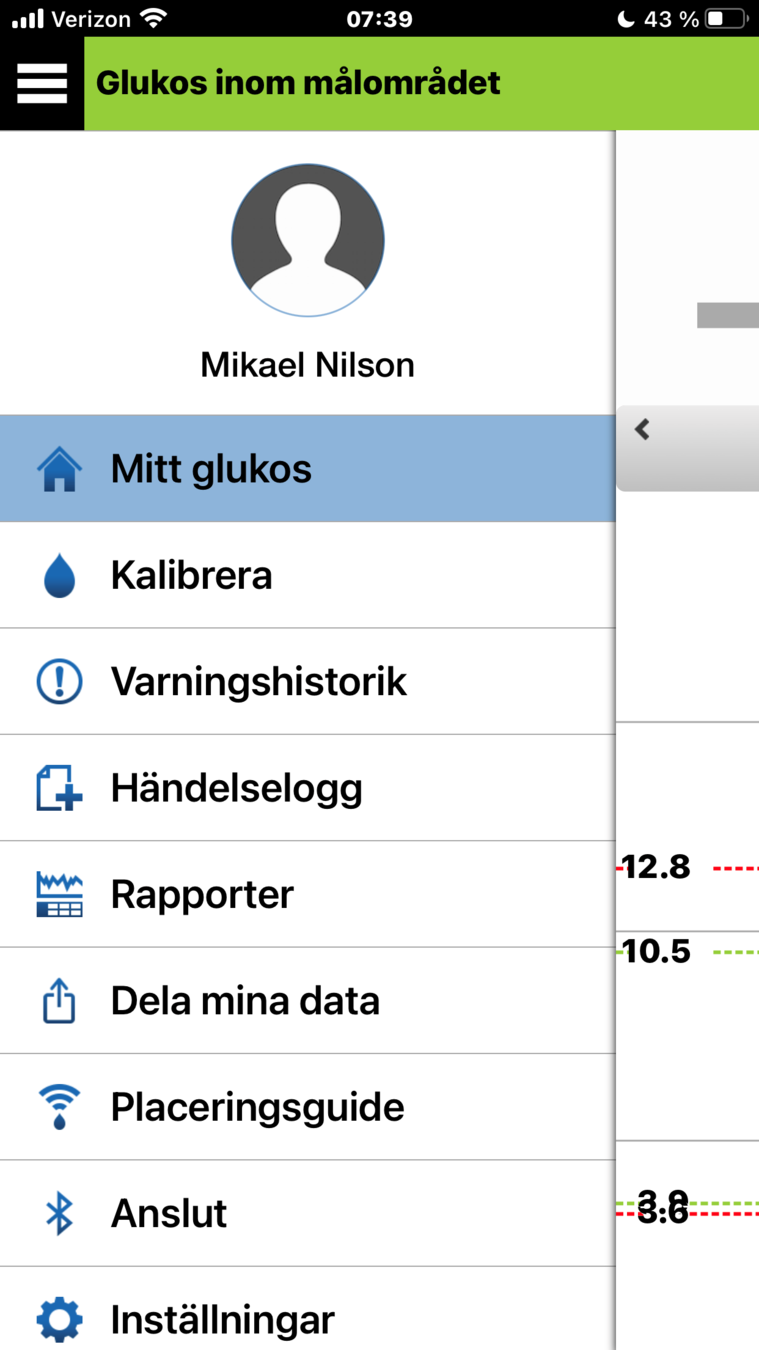
Task: Click the Inställningar gear icon
Action: pyautogui.click(x=59, y=1319)
